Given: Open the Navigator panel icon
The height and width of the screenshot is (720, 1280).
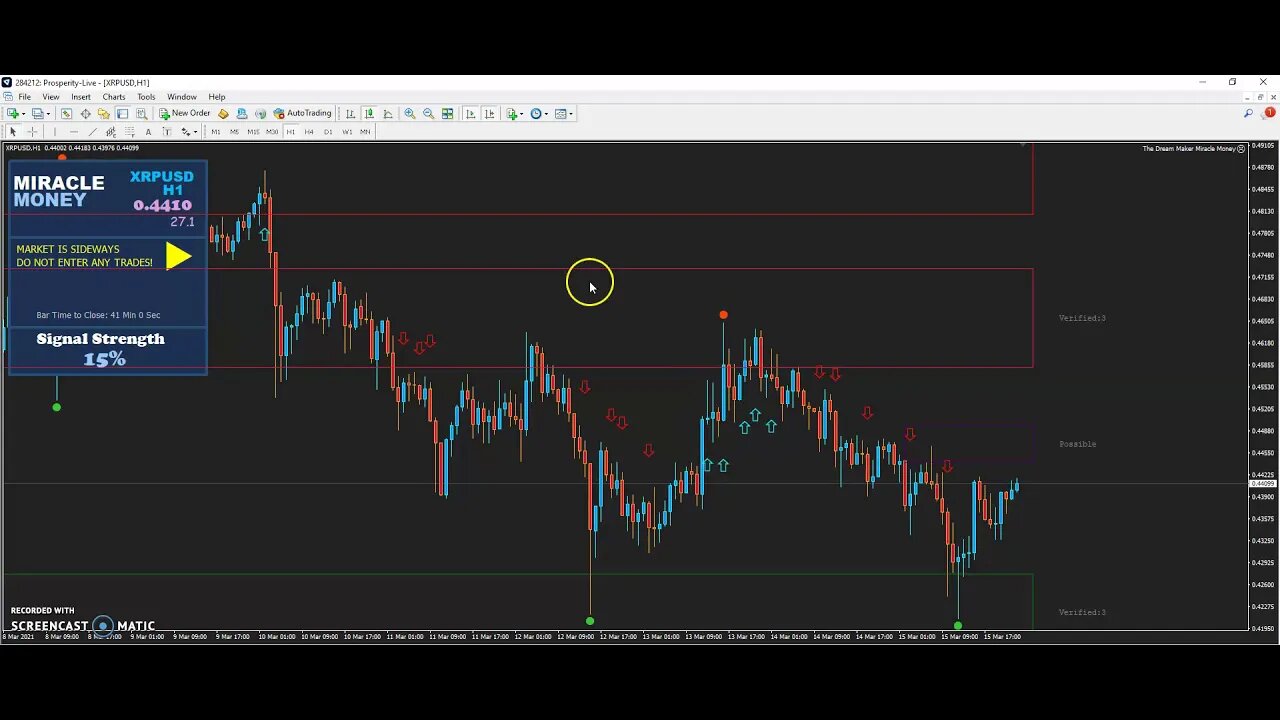Looking at the screenshot, I should point(103,113).
